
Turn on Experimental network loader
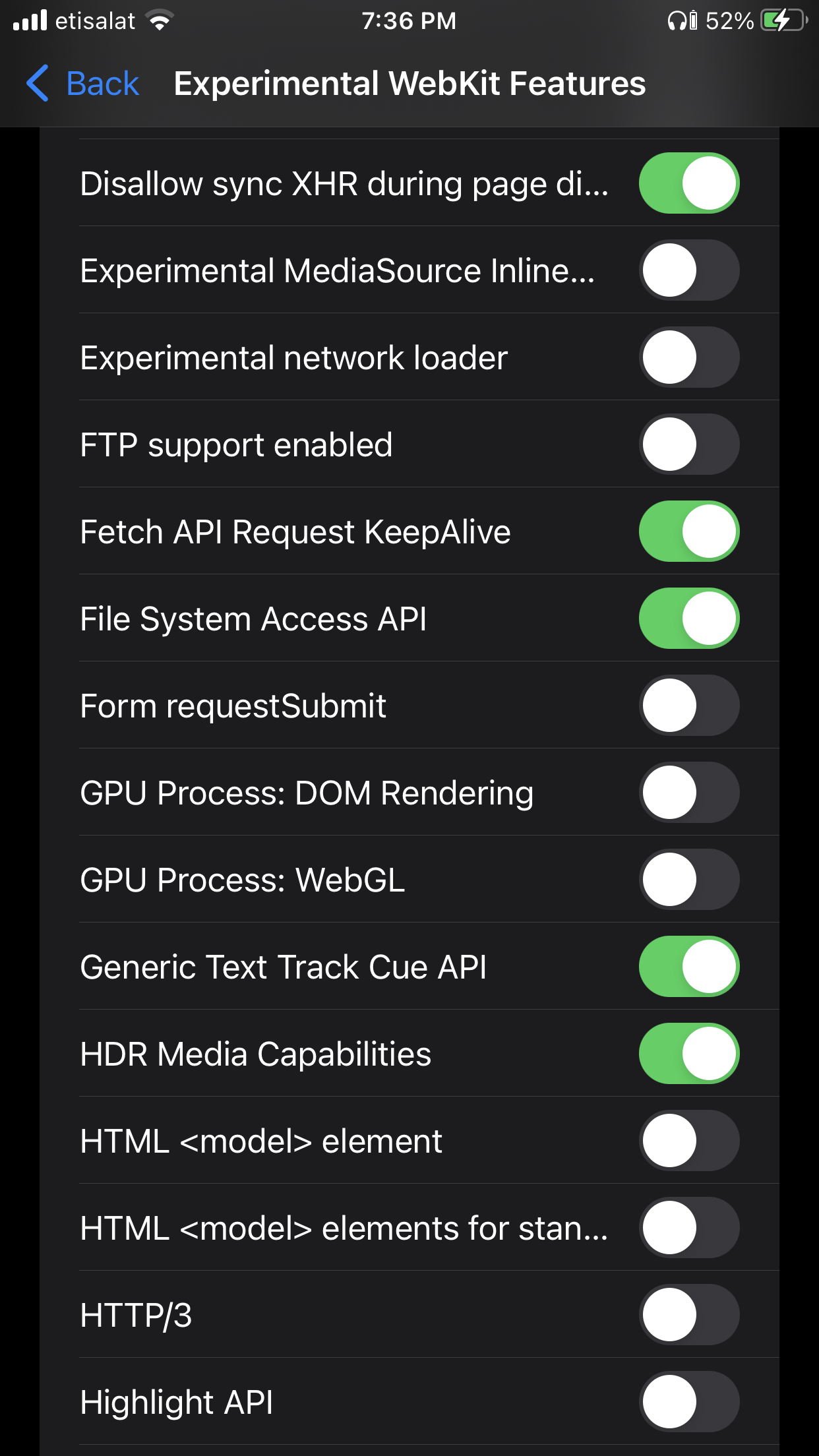coord(688,357)
